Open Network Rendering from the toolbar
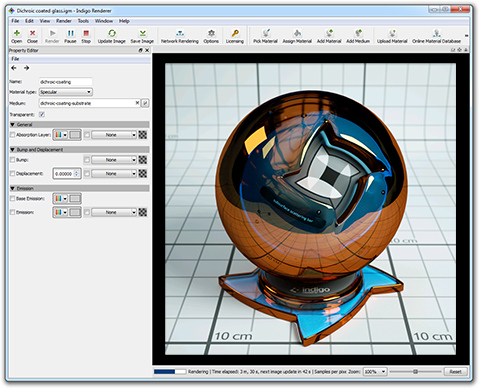The height and width of the screenshot is (389, 480). tap(180, 36)
